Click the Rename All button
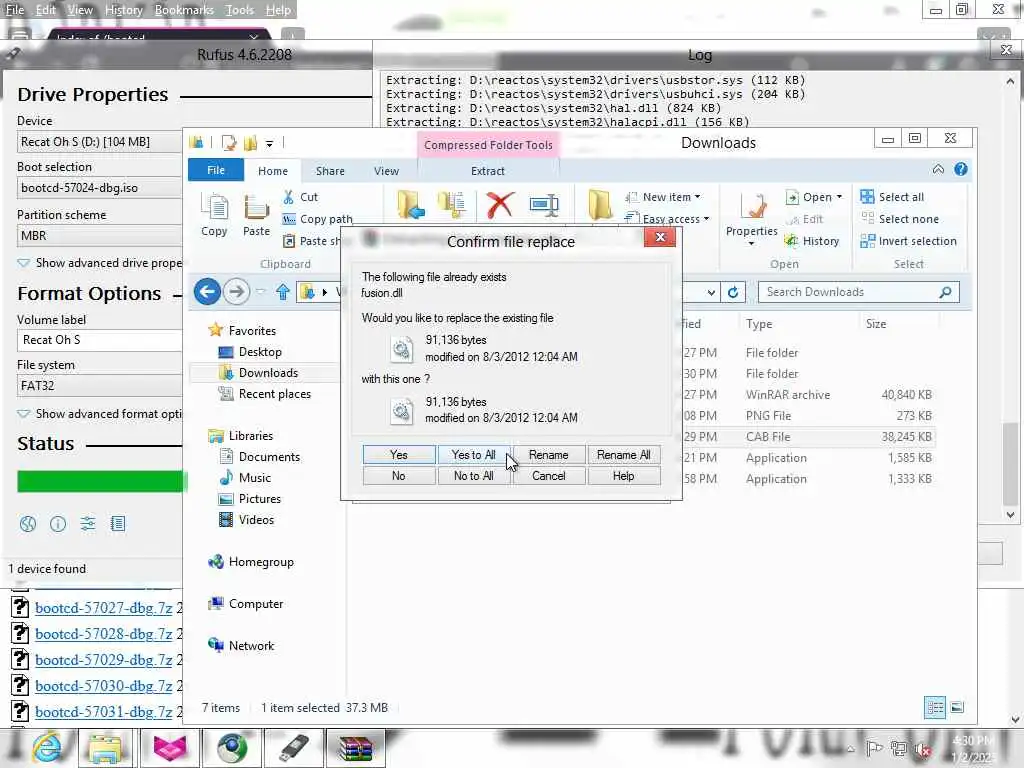The image size is (1024, 768). pyautogui.click(x=623, y=455)
